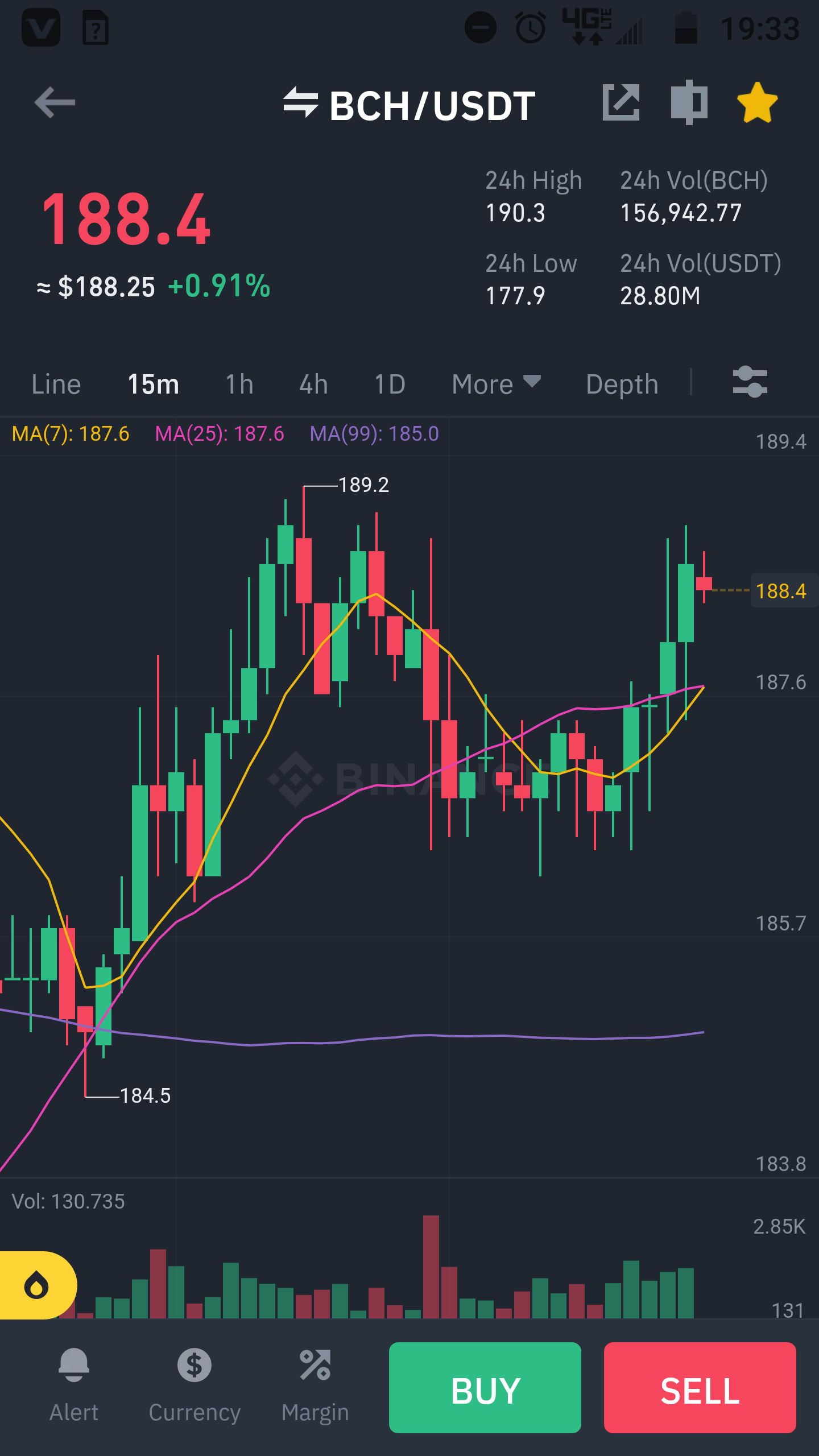Select the 15m interval tab
Image resolution: width=819 pixels, height=1456 pixels.
click(153, 384)
